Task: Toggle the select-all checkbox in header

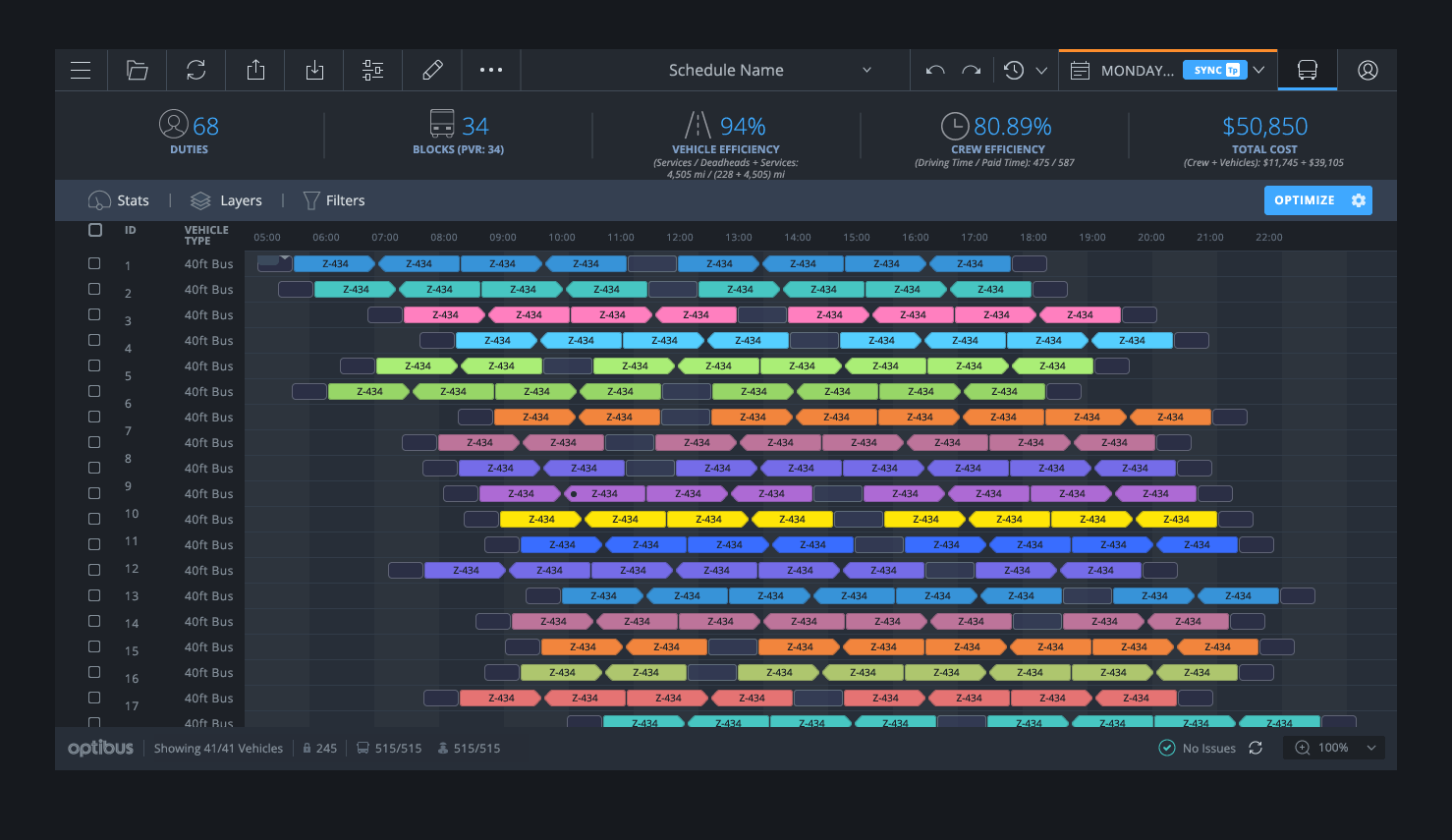Action: [x=95, y=230]
